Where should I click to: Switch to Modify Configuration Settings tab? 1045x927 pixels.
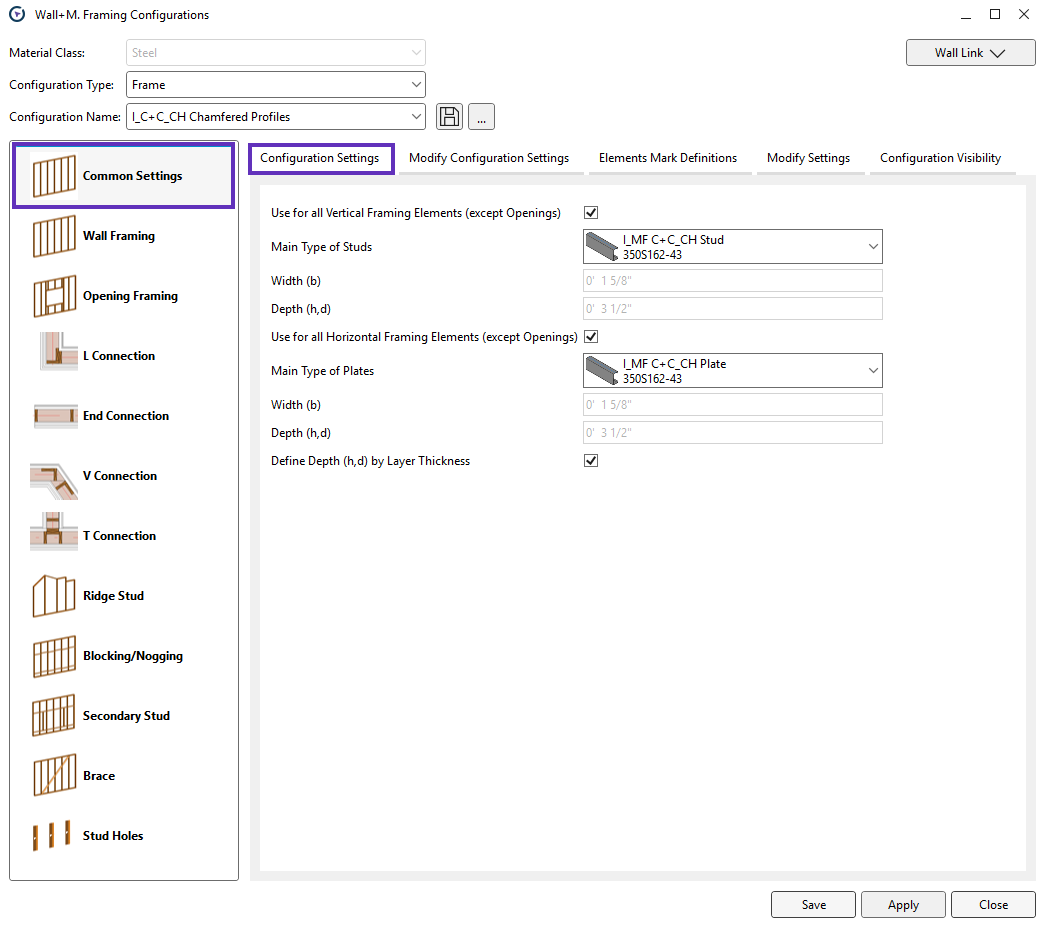pos(489,158)
